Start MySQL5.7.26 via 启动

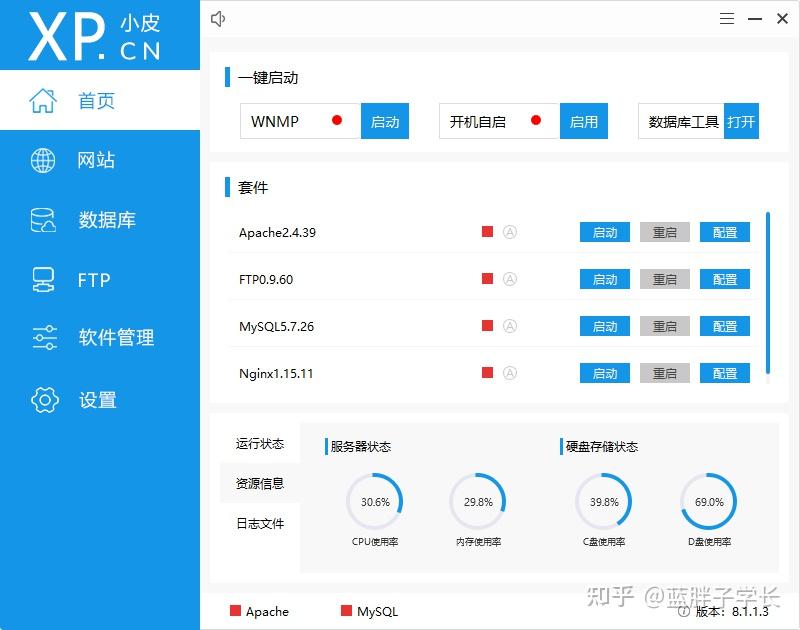[x=605, y=326]
